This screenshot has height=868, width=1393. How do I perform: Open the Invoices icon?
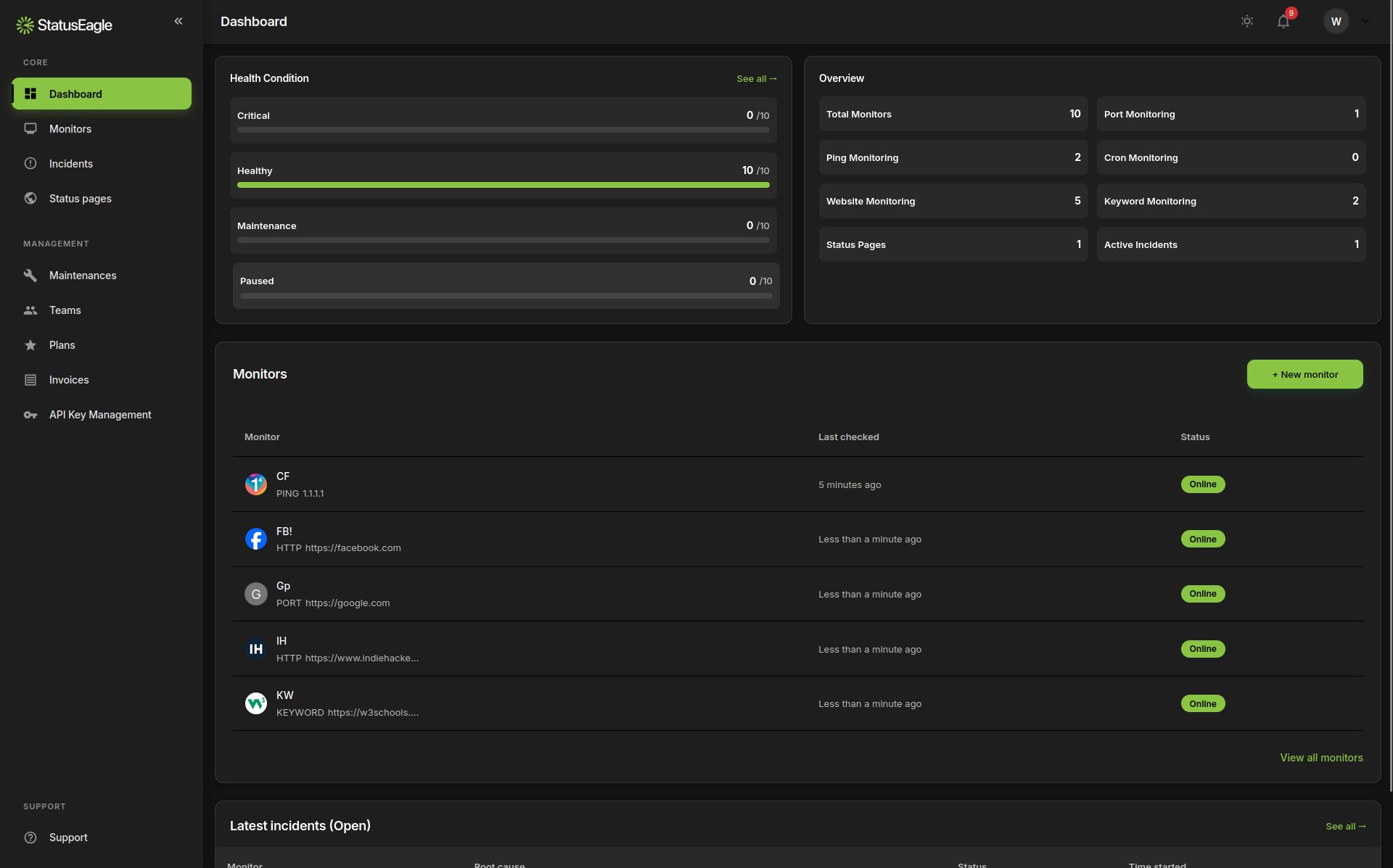click(30, 379)
